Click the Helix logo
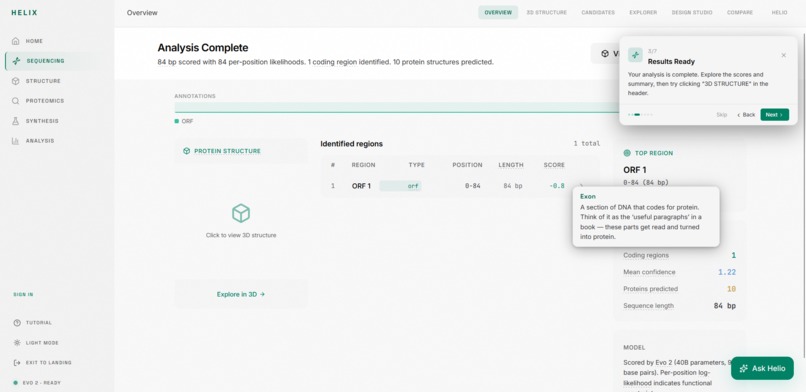Screen dimensions: 806x392 tap(24, 13)
